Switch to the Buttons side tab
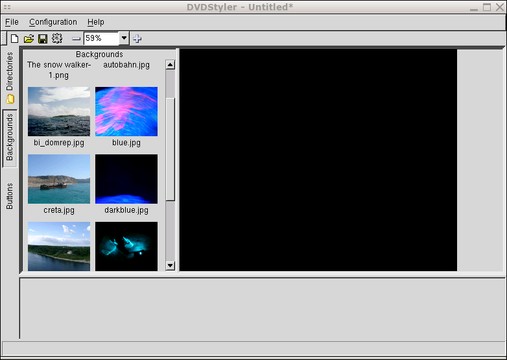This screenshot has height=360, width=507. click(x=9, y=196)
